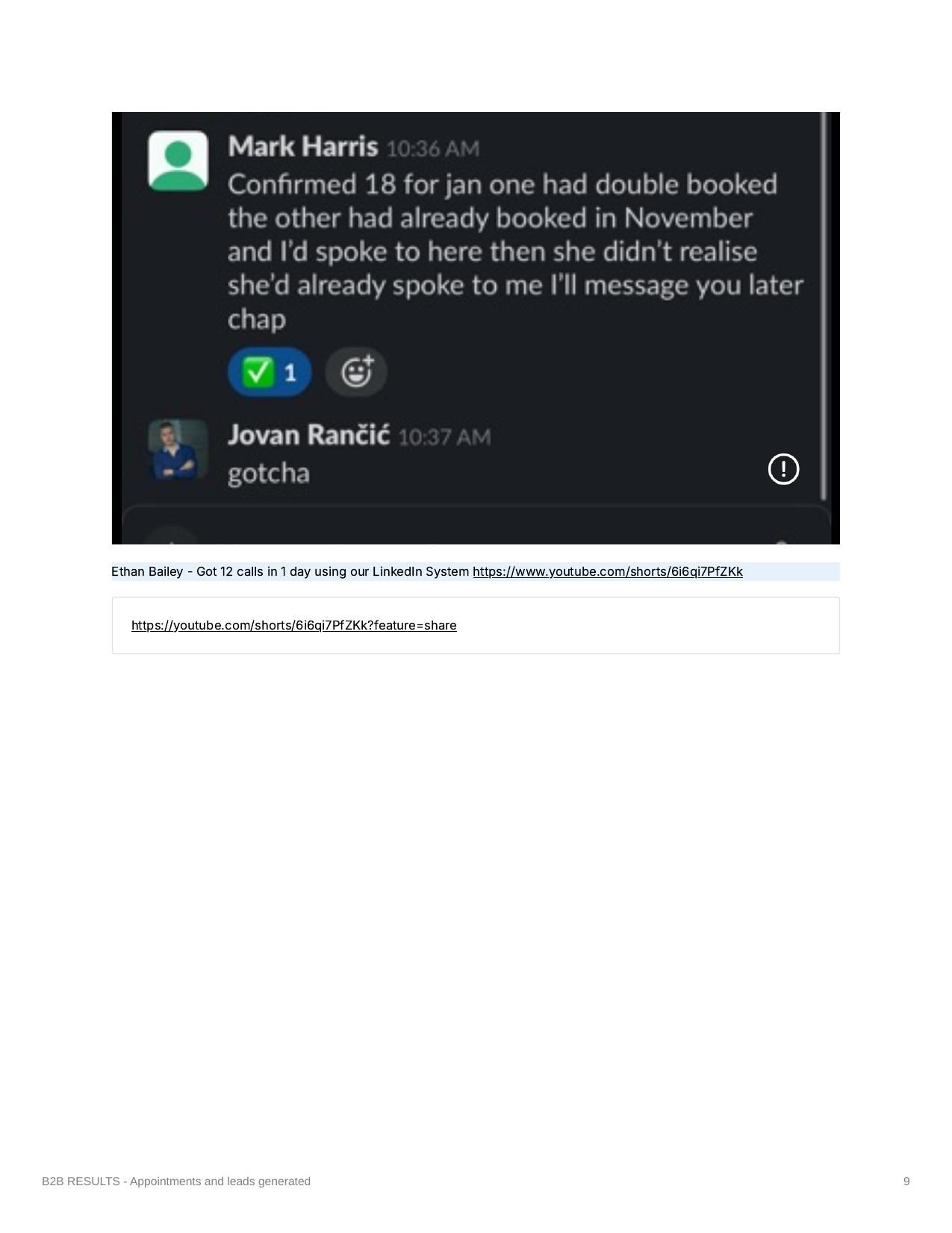Click the Ethan Bailey highlighted caption text

(x=292, y=571)
